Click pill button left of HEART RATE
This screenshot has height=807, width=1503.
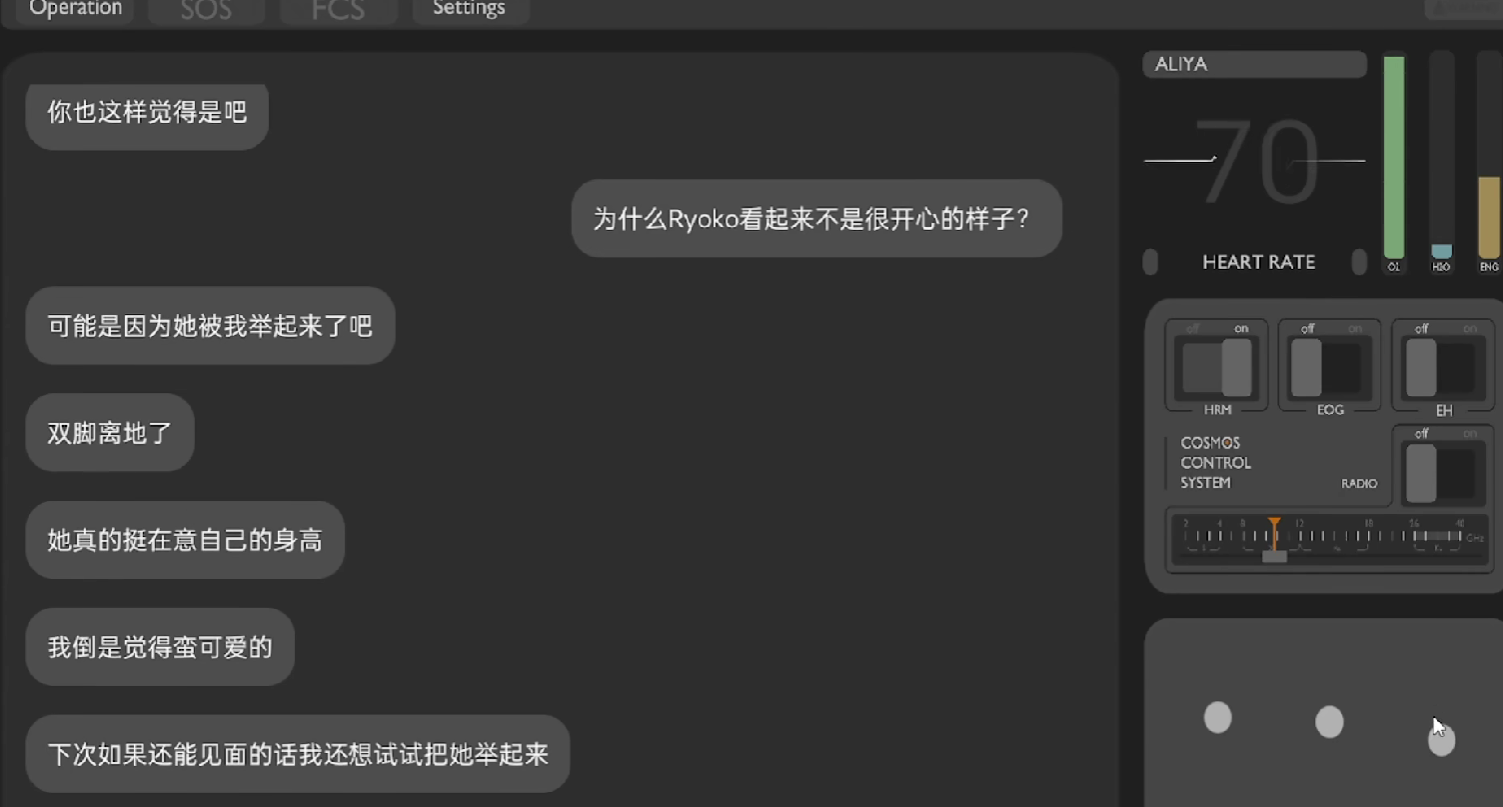point(1150,262)
